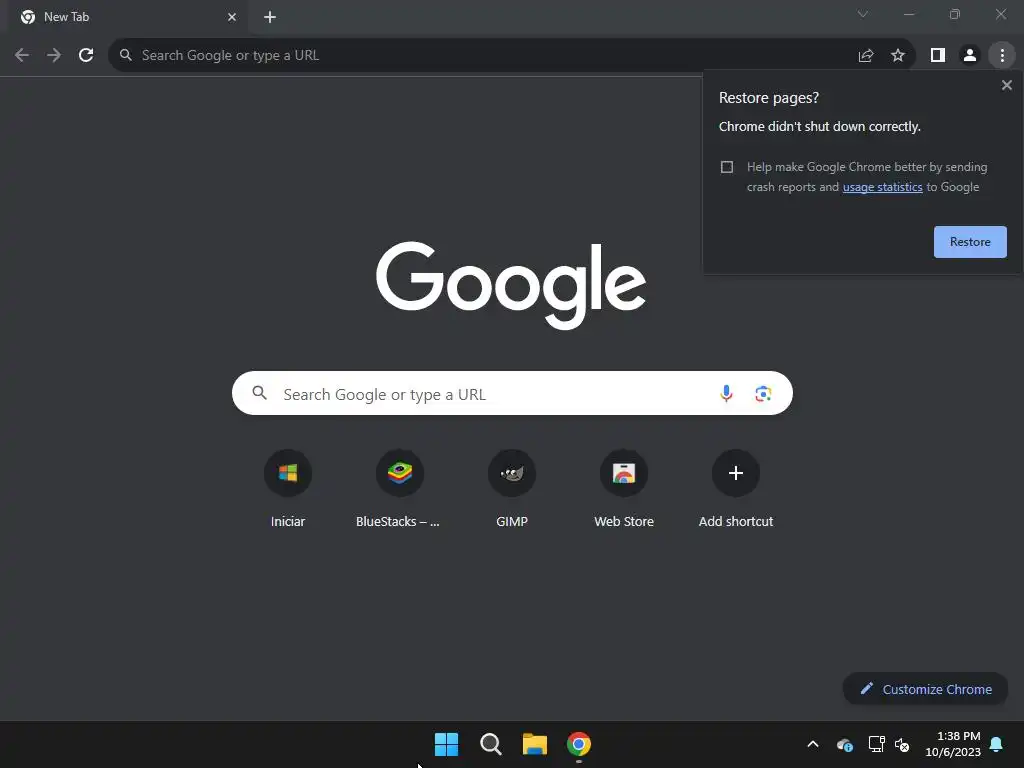1024x768 pixels.
Task: Search by image with Google Lens icon
Action: 763,393
